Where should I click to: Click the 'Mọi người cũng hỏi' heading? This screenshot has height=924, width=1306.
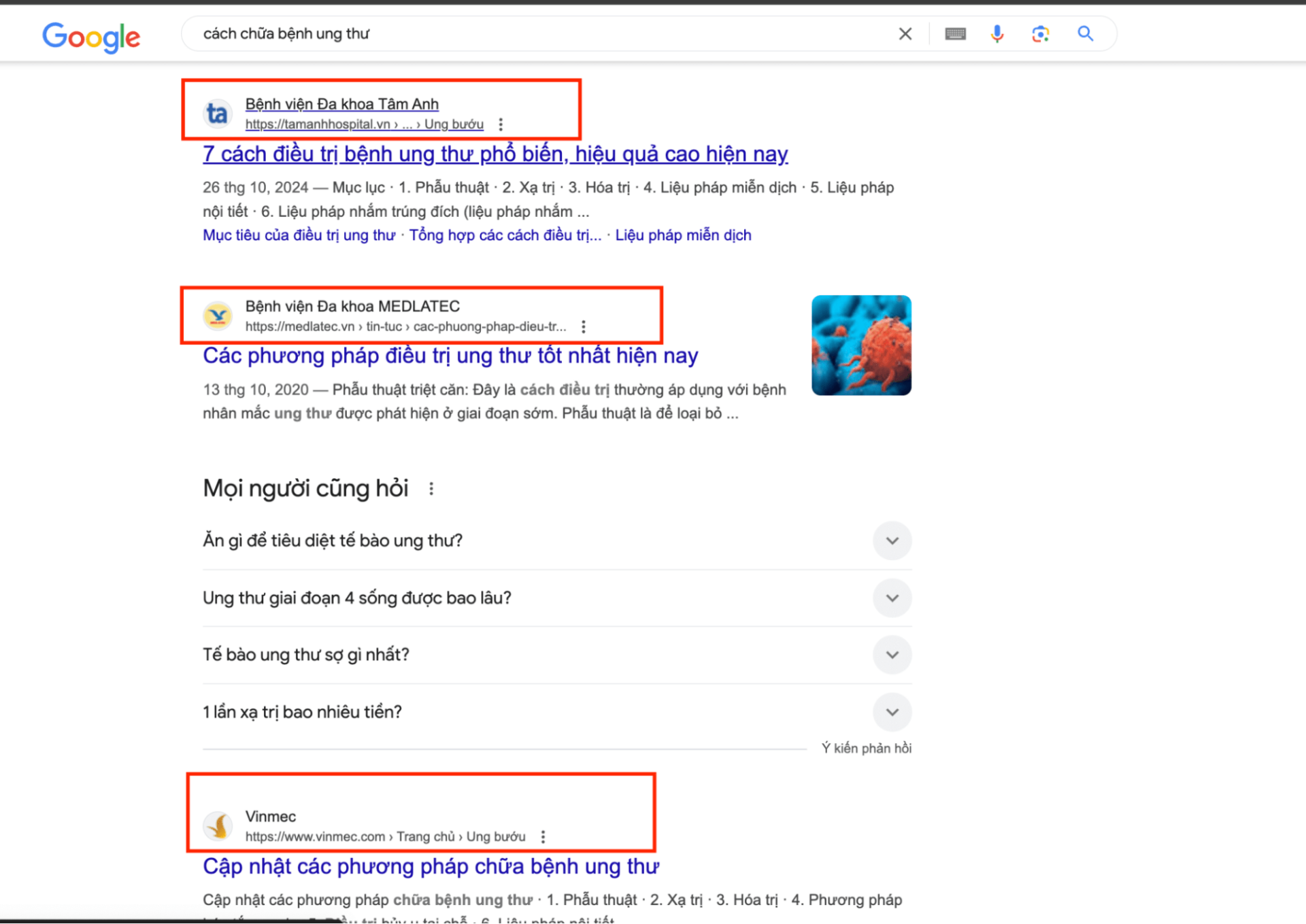point(305,489)
